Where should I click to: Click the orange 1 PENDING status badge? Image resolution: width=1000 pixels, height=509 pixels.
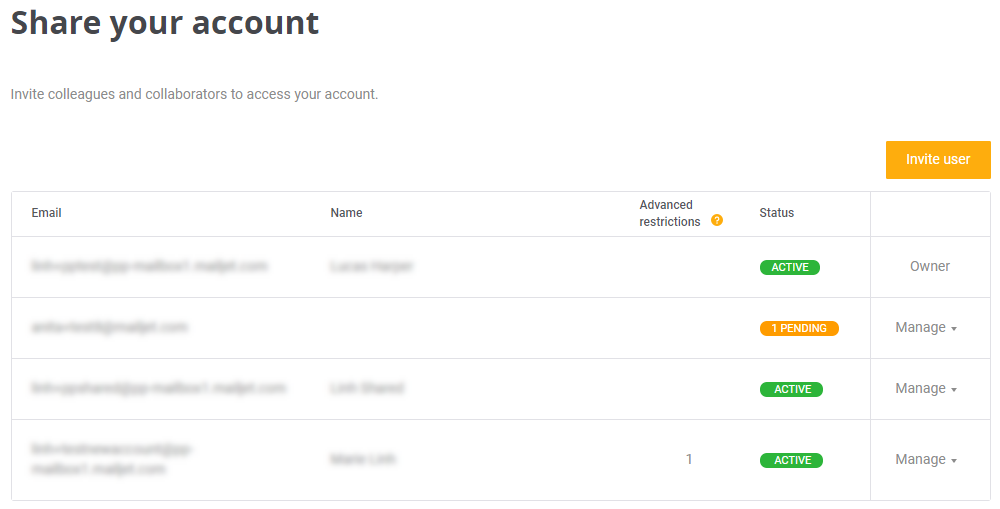pos(799,328)
